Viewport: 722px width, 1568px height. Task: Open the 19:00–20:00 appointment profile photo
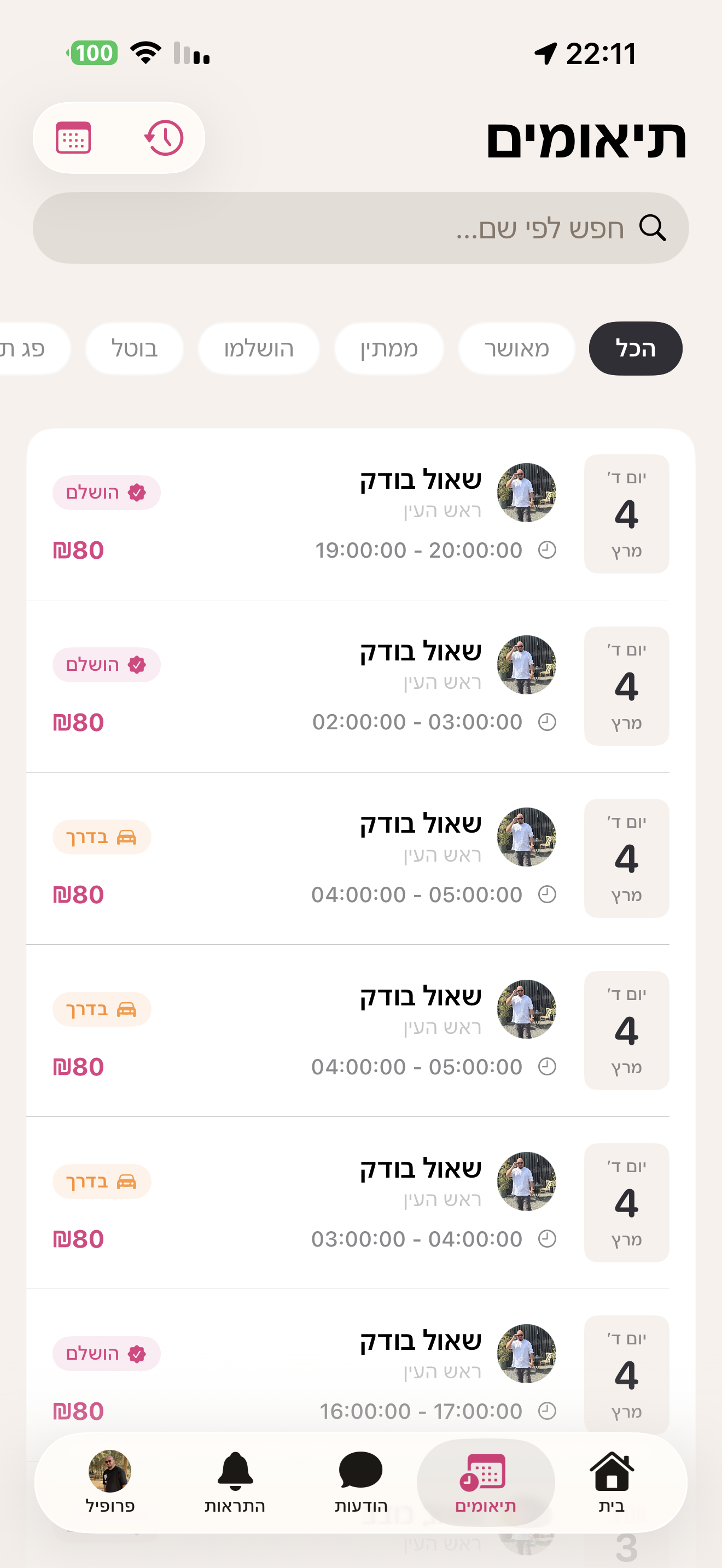click(x=527, y=493)
